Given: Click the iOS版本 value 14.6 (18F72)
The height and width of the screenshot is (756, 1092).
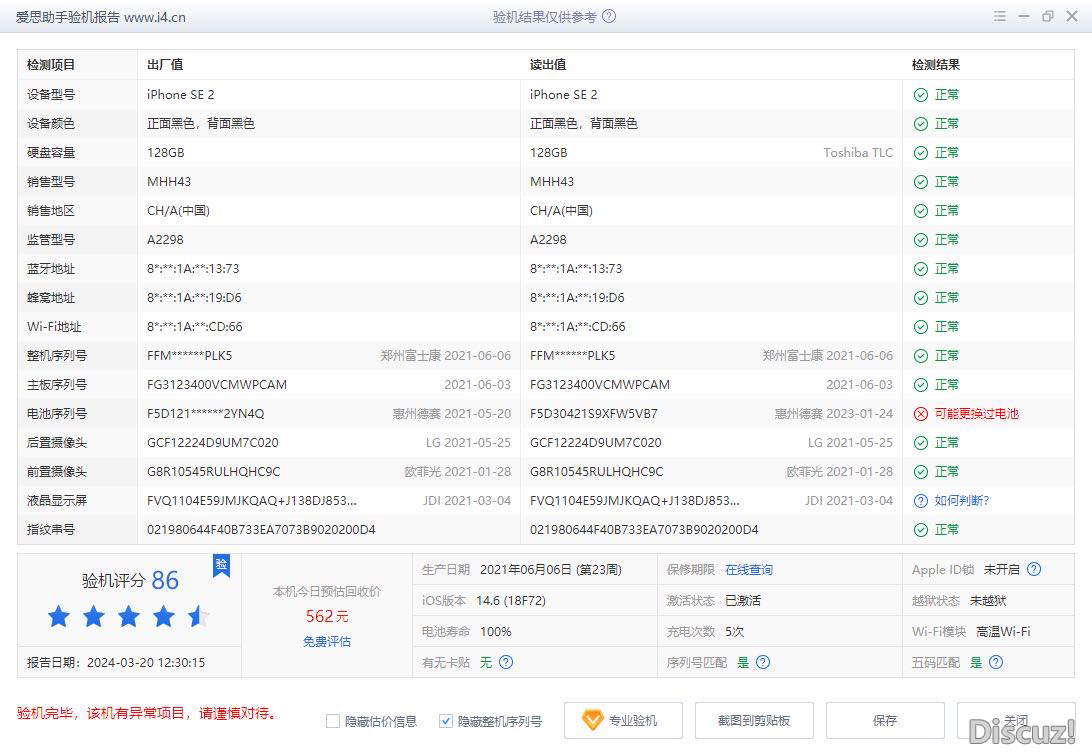Looking at the screenshot, I should 511,600.
